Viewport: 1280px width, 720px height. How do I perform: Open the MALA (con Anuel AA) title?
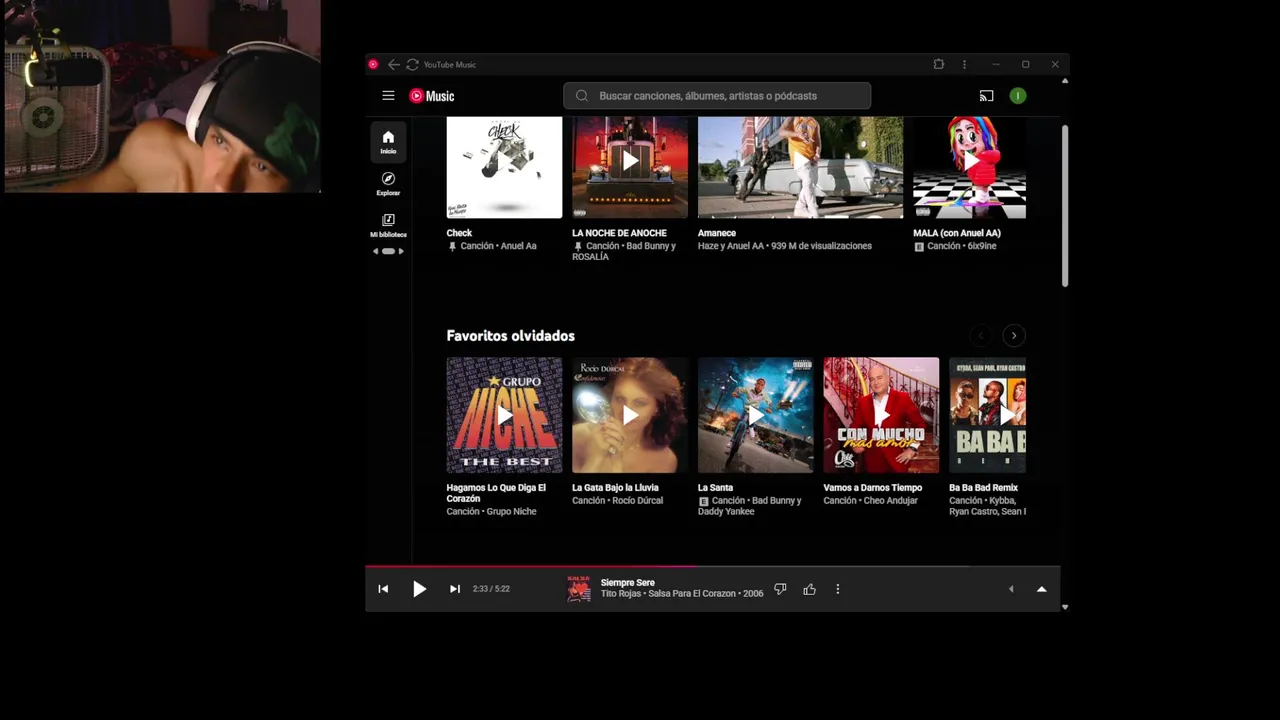click(x=957, y=233)
